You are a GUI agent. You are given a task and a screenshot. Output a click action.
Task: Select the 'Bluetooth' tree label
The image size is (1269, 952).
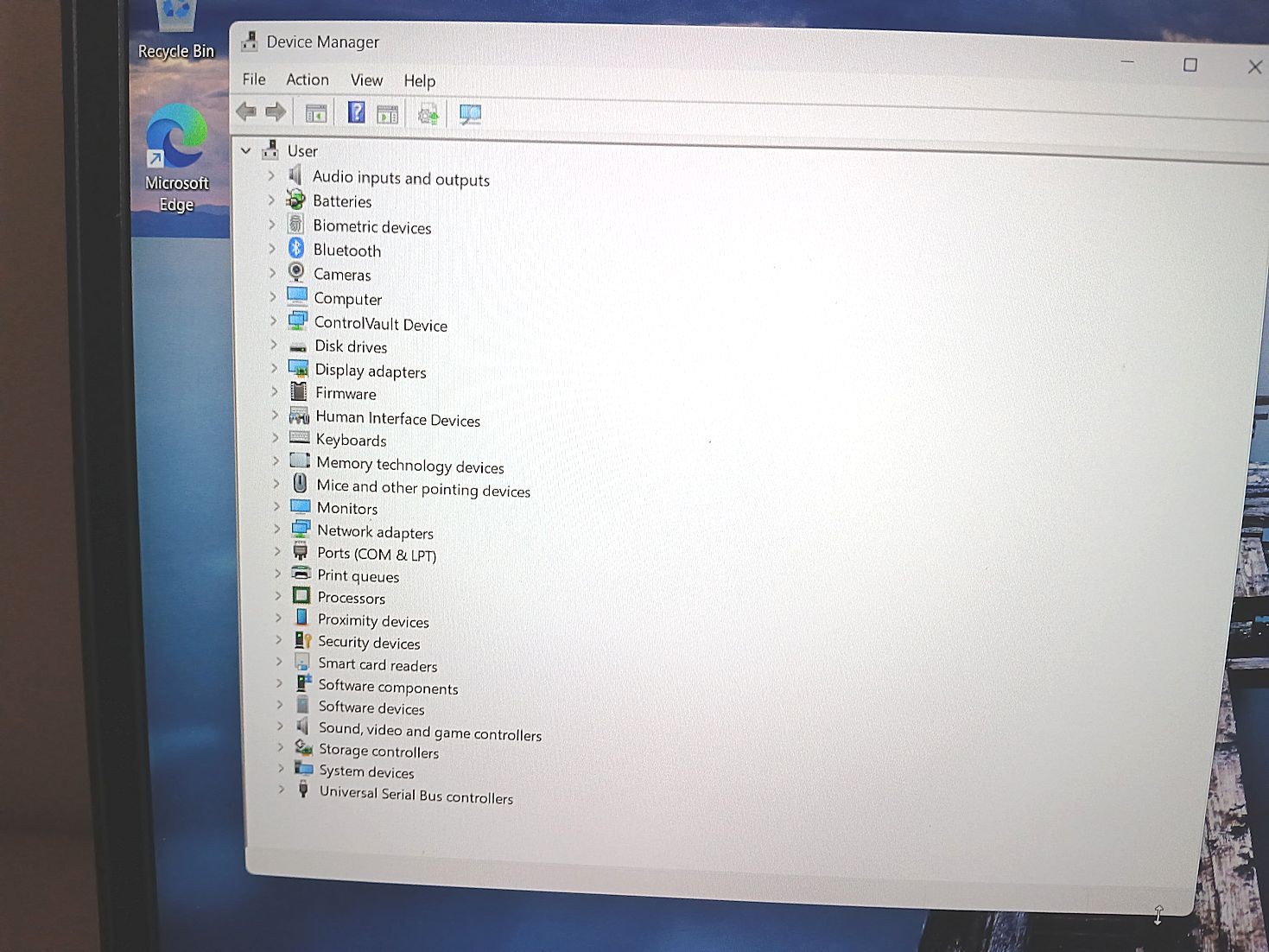347,251
